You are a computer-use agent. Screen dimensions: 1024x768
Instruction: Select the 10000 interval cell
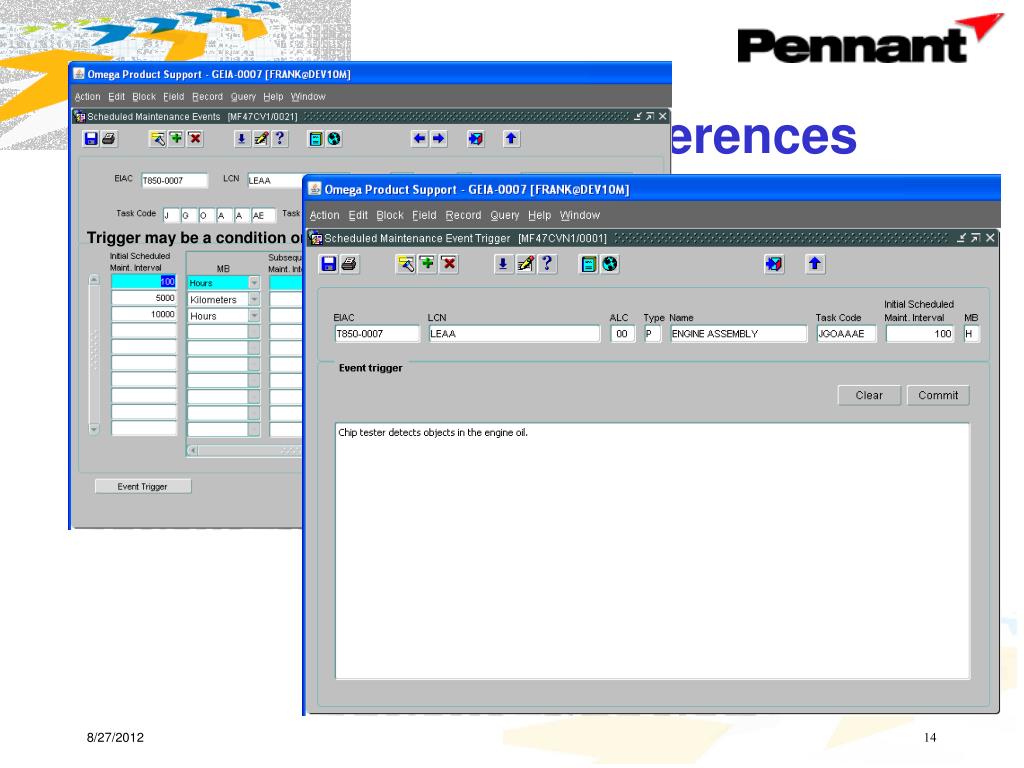(x=144, y=315)
